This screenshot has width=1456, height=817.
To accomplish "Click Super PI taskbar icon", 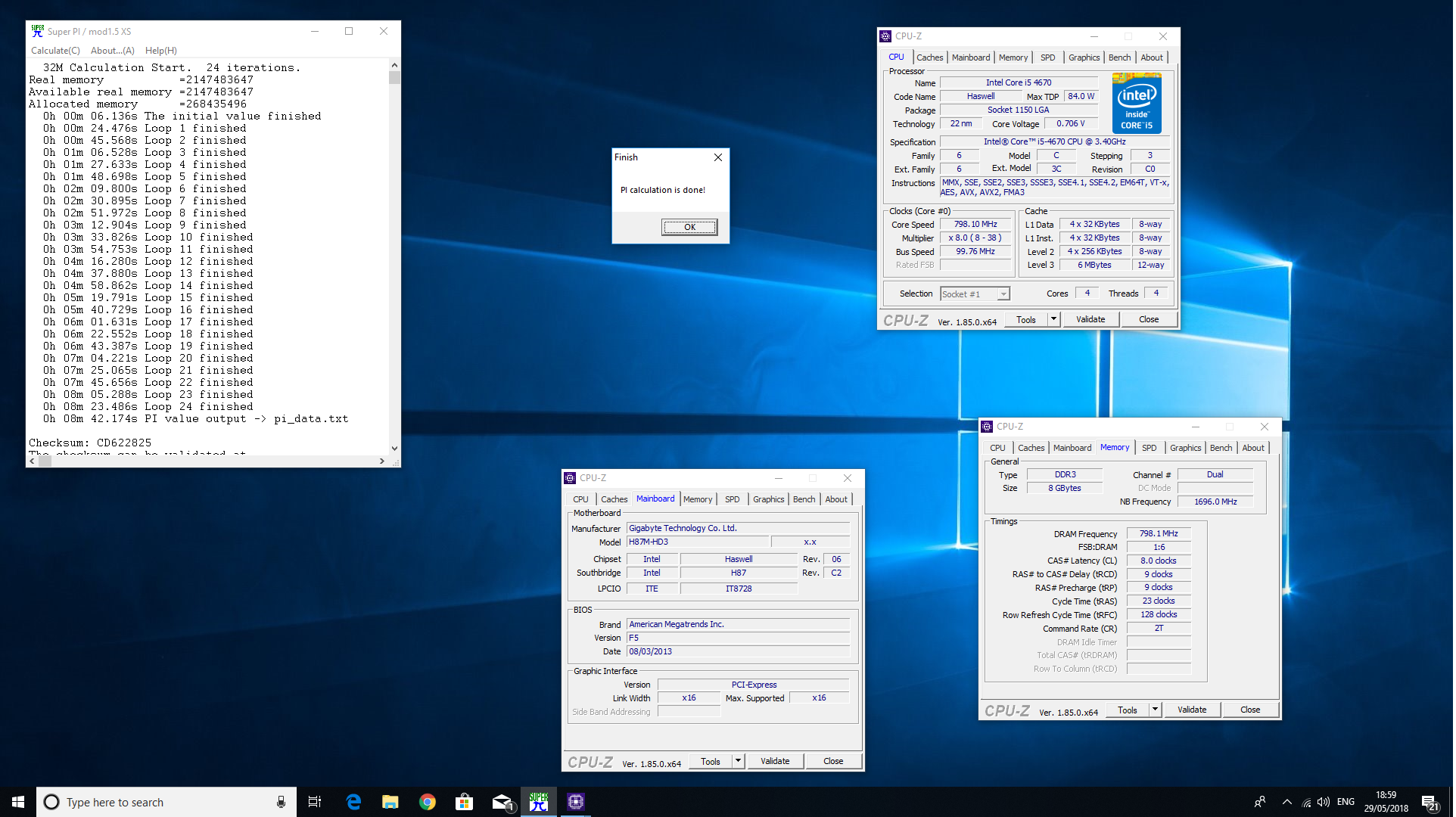I will click(539, 802).
